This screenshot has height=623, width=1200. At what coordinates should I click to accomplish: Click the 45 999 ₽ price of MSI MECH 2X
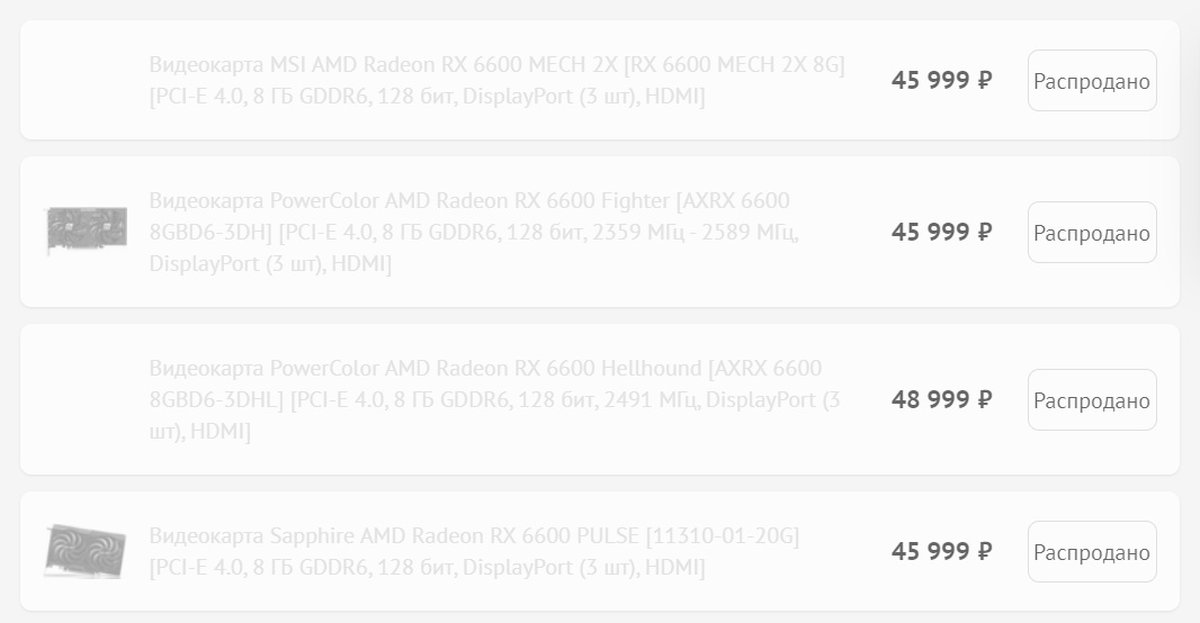[941, 80]
